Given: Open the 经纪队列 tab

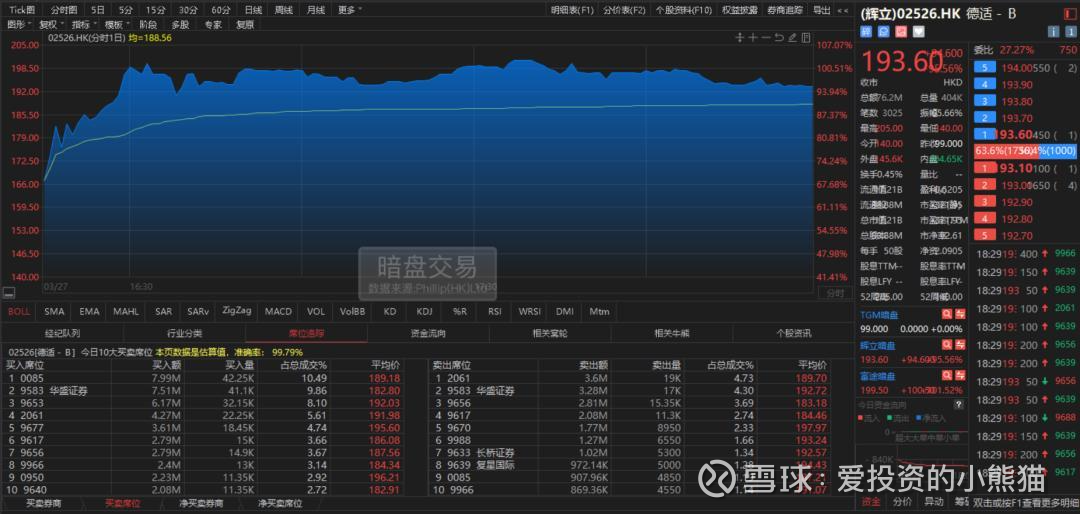Looking at the screenshot, I should coord(63,333).
